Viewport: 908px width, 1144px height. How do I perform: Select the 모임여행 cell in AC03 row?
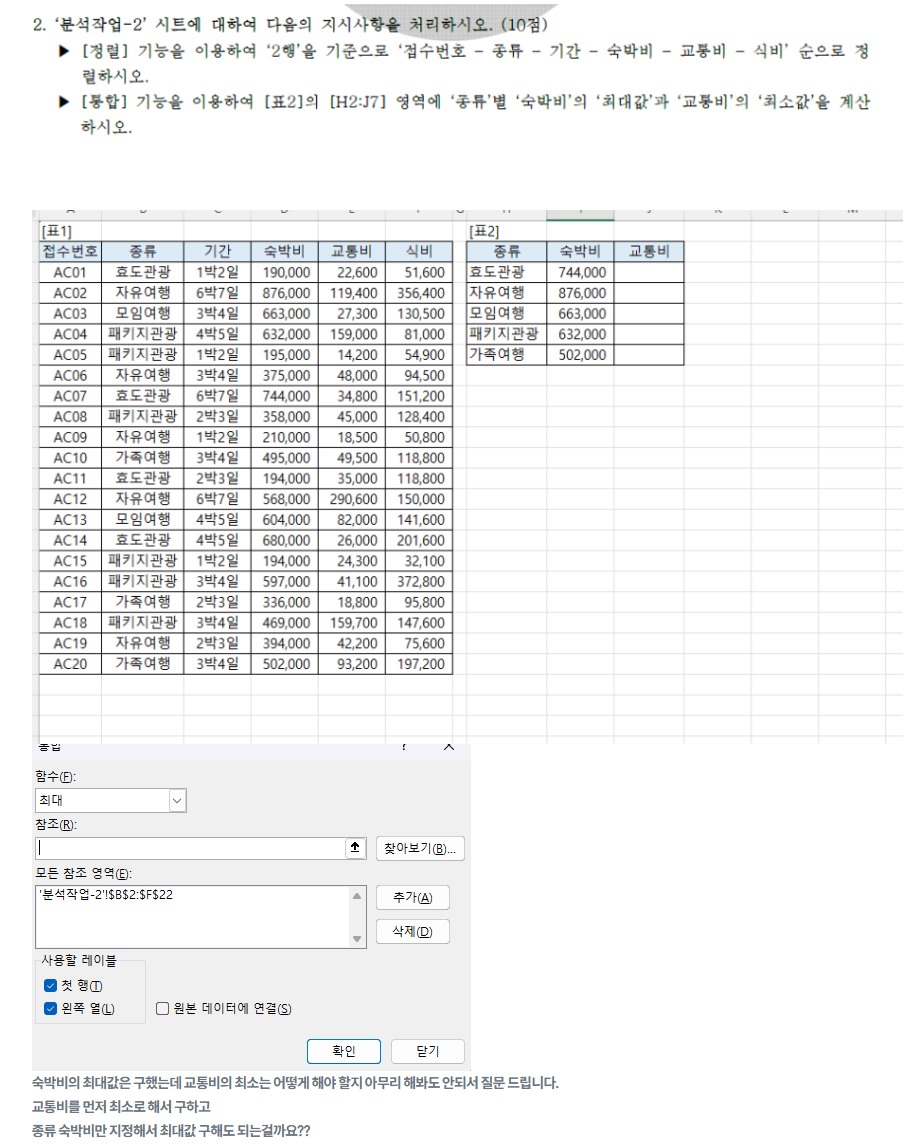coord(143,314)
